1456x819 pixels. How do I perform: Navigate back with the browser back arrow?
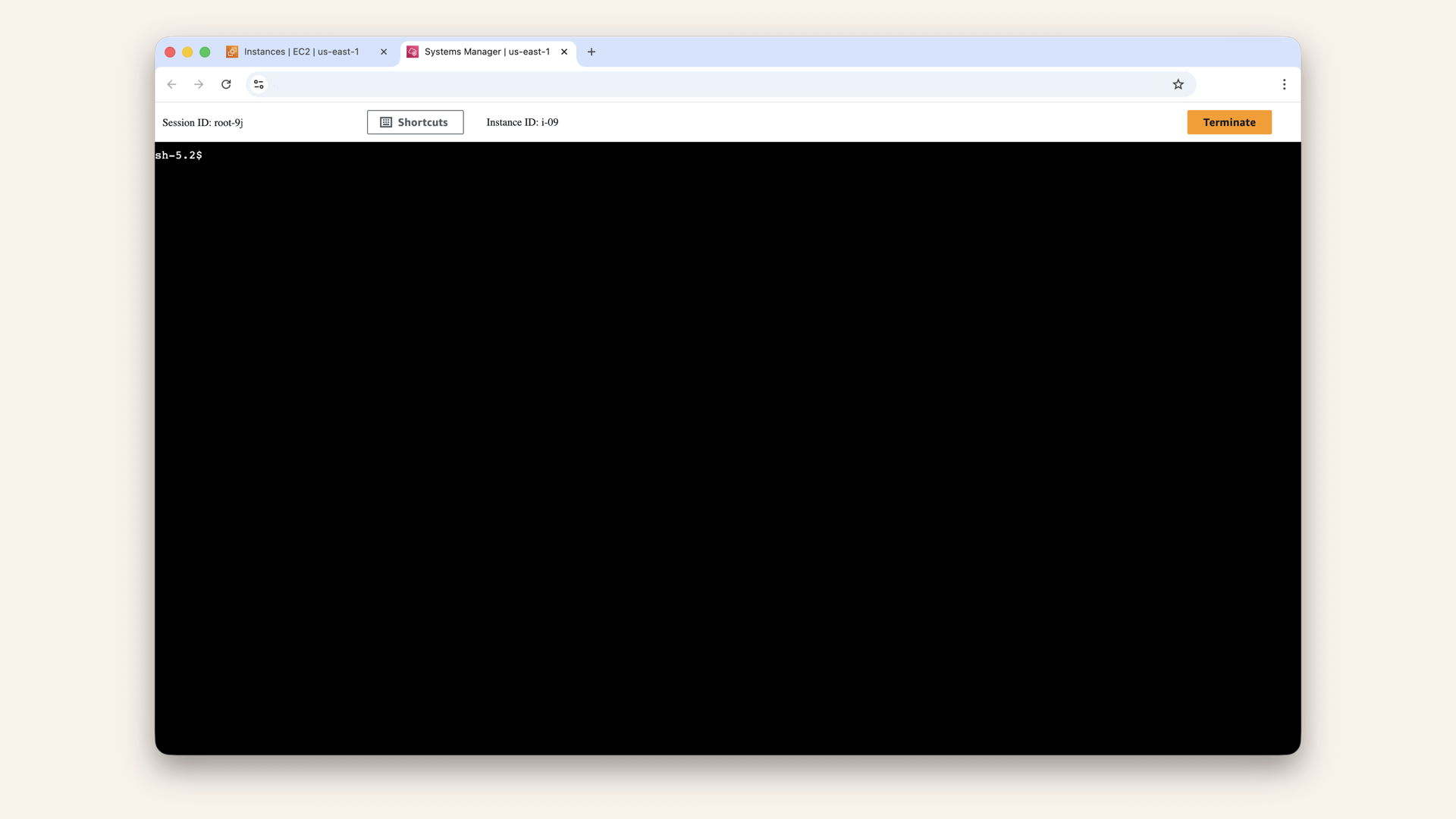tap(171, 84)
